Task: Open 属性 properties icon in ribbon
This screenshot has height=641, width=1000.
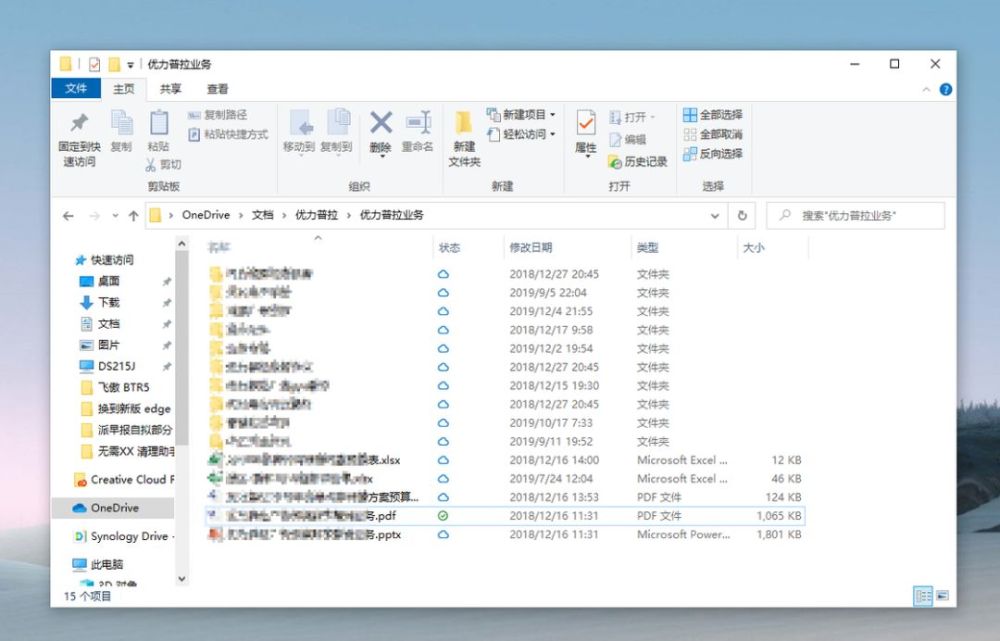Action: [x=585, y=122]
